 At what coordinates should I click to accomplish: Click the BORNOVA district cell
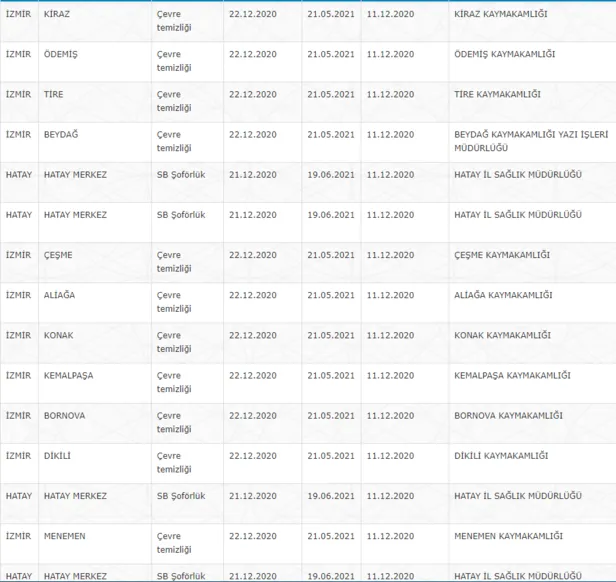65,415
